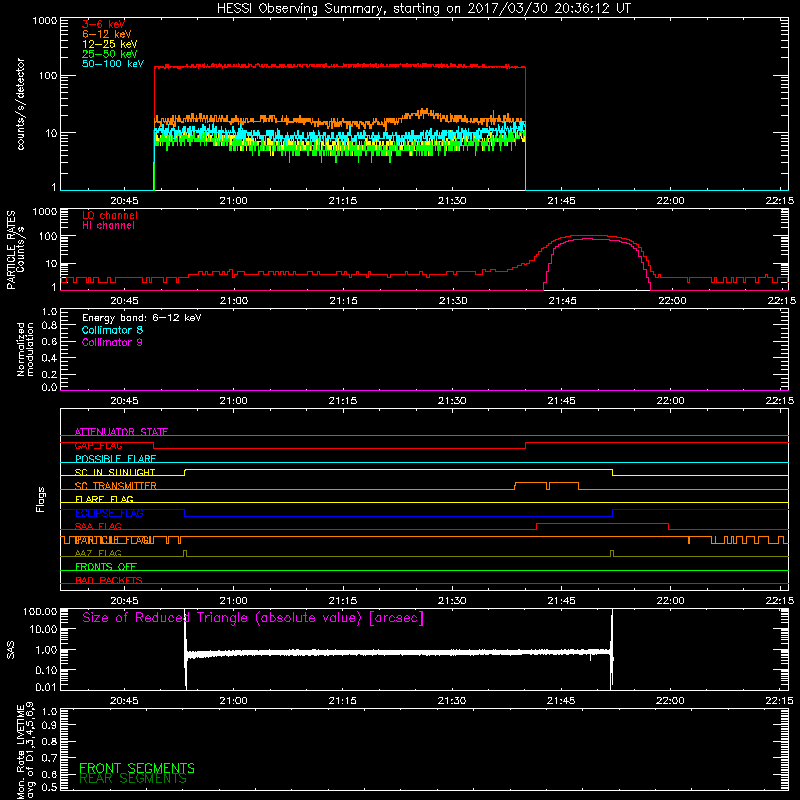Click the SAA_FLAG label
800x800 pixels.
[98, 526]
